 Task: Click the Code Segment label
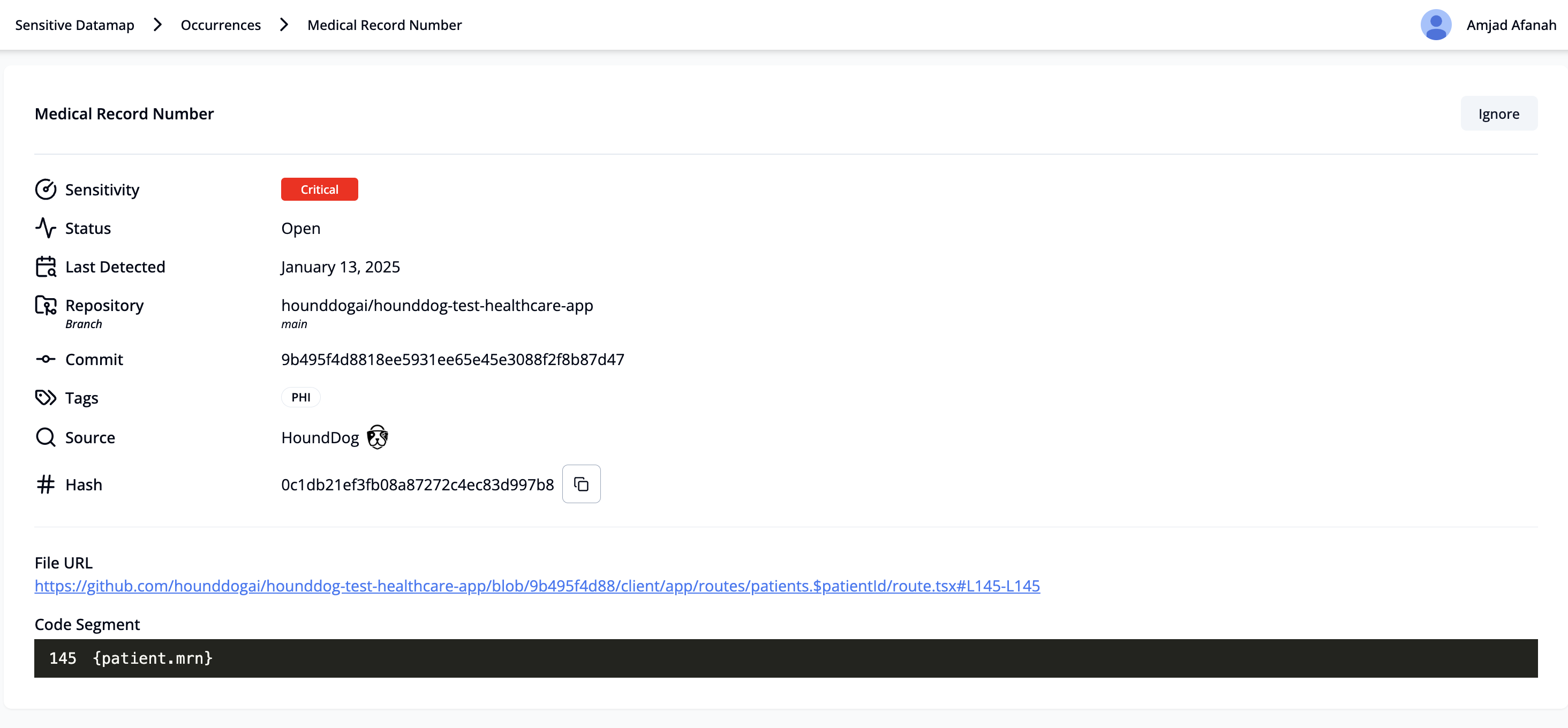pos(87,625)
